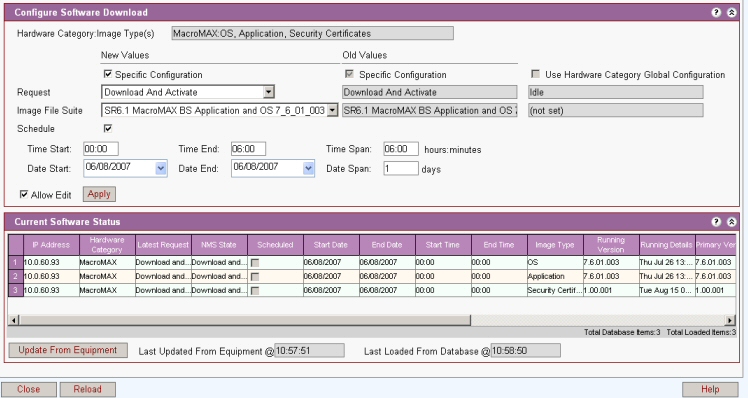Open help for Configure Software Download panel

[x=716, y=12]
